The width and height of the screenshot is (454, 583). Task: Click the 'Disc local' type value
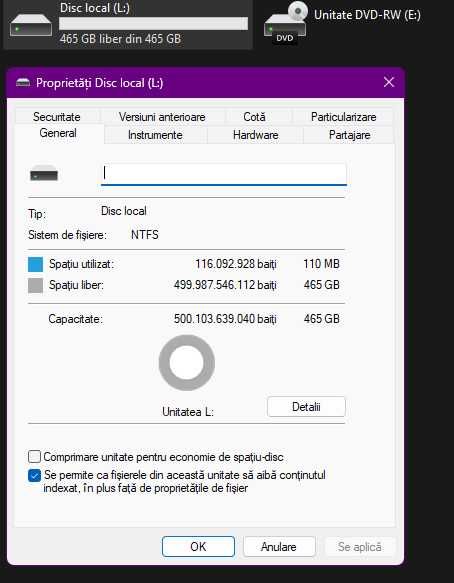click(x=124, y=211)
